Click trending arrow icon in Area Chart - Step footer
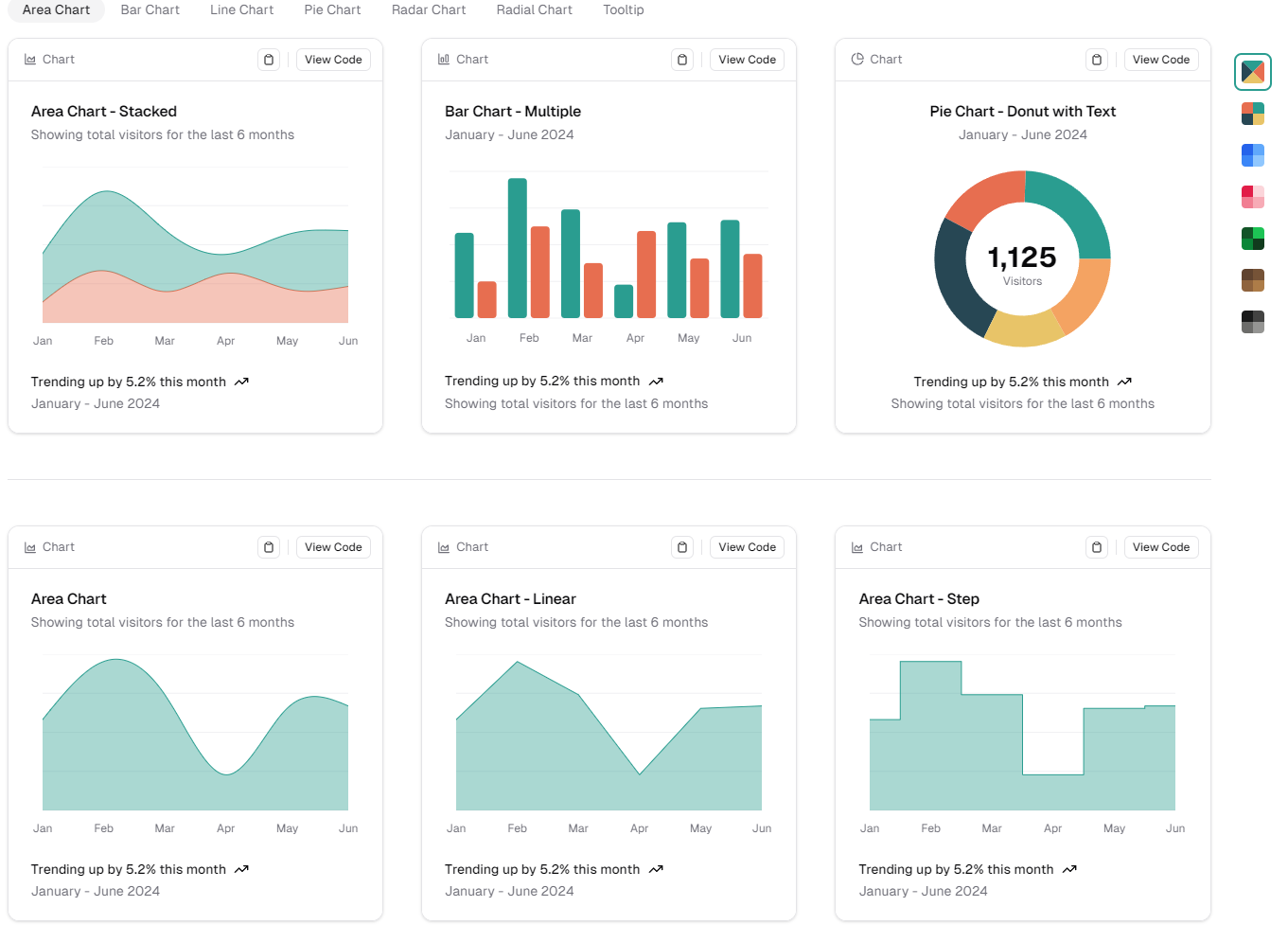The width and height of the screenshot is (1288, 942). click(1069, 869)
